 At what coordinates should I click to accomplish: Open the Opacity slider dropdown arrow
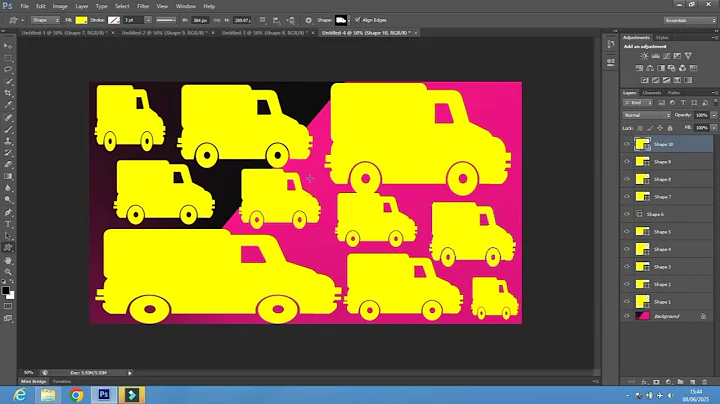pyautogui.click(x=714, y=115)
